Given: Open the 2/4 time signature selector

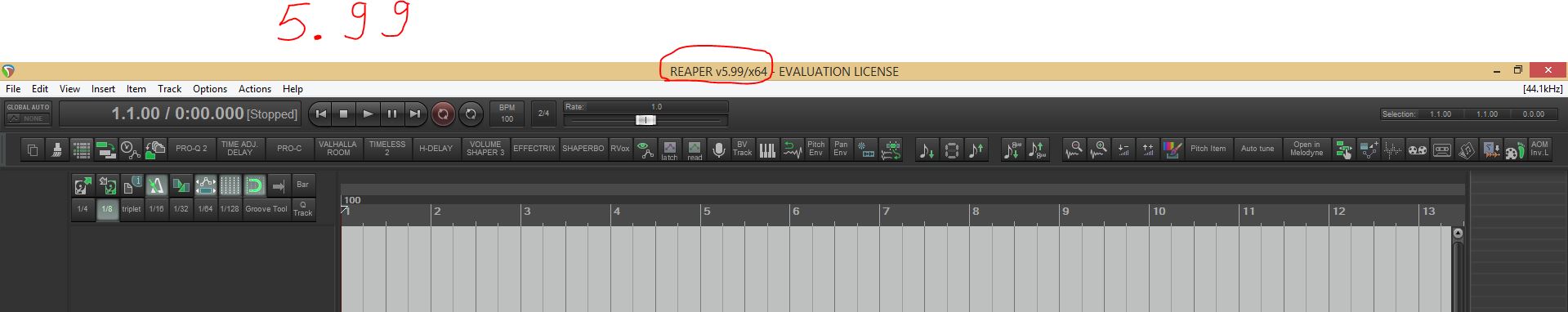Looking at the screenshot, I should pyautogui.click(x=543, y=114).
